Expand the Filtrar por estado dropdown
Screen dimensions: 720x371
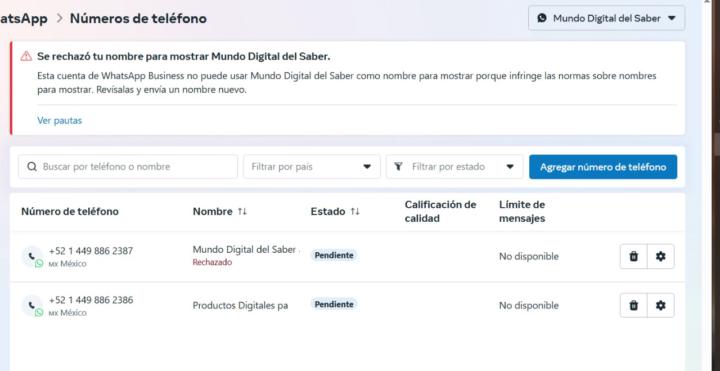454,167
